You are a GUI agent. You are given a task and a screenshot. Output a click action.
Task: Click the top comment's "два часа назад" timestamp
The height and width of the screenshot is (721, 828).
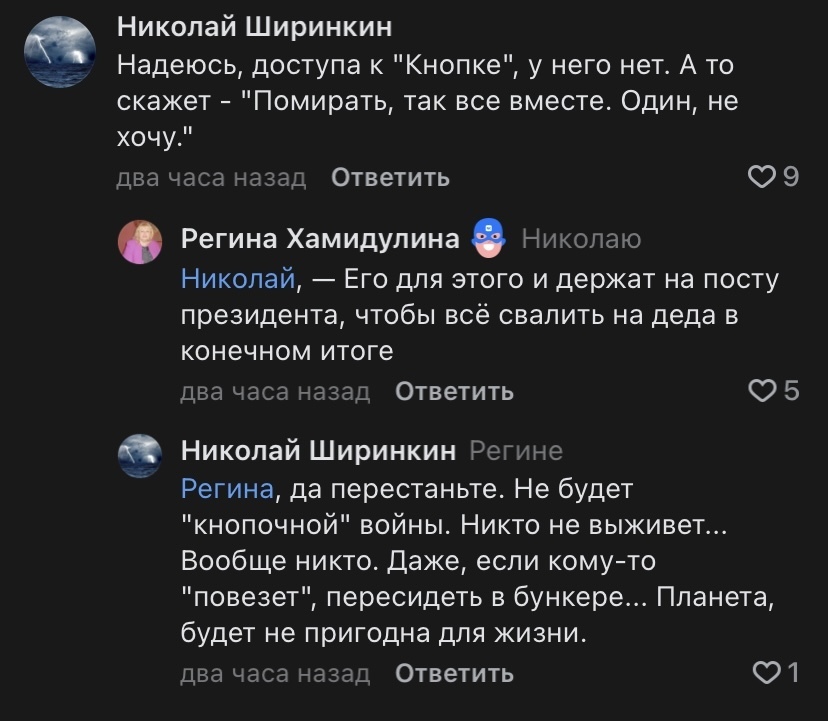pyautogui.click(x=211, y=178)
